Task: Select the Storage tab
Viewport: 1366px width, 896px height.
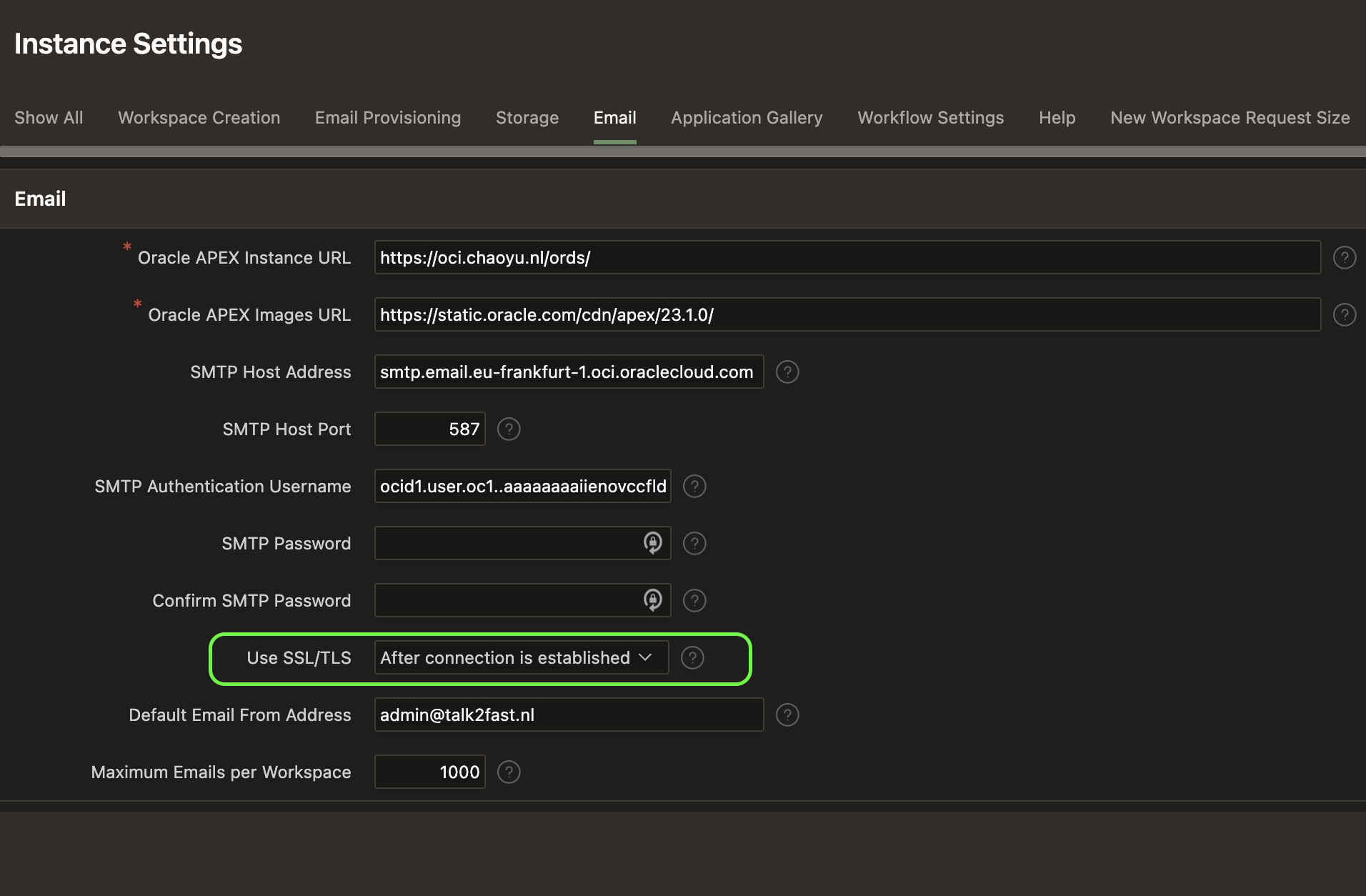Action: coord(527,118)
